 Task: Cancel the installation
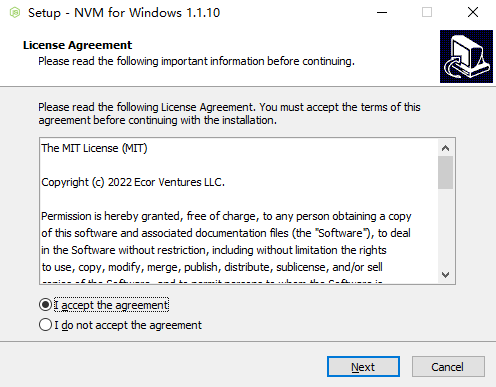(448, 367)
